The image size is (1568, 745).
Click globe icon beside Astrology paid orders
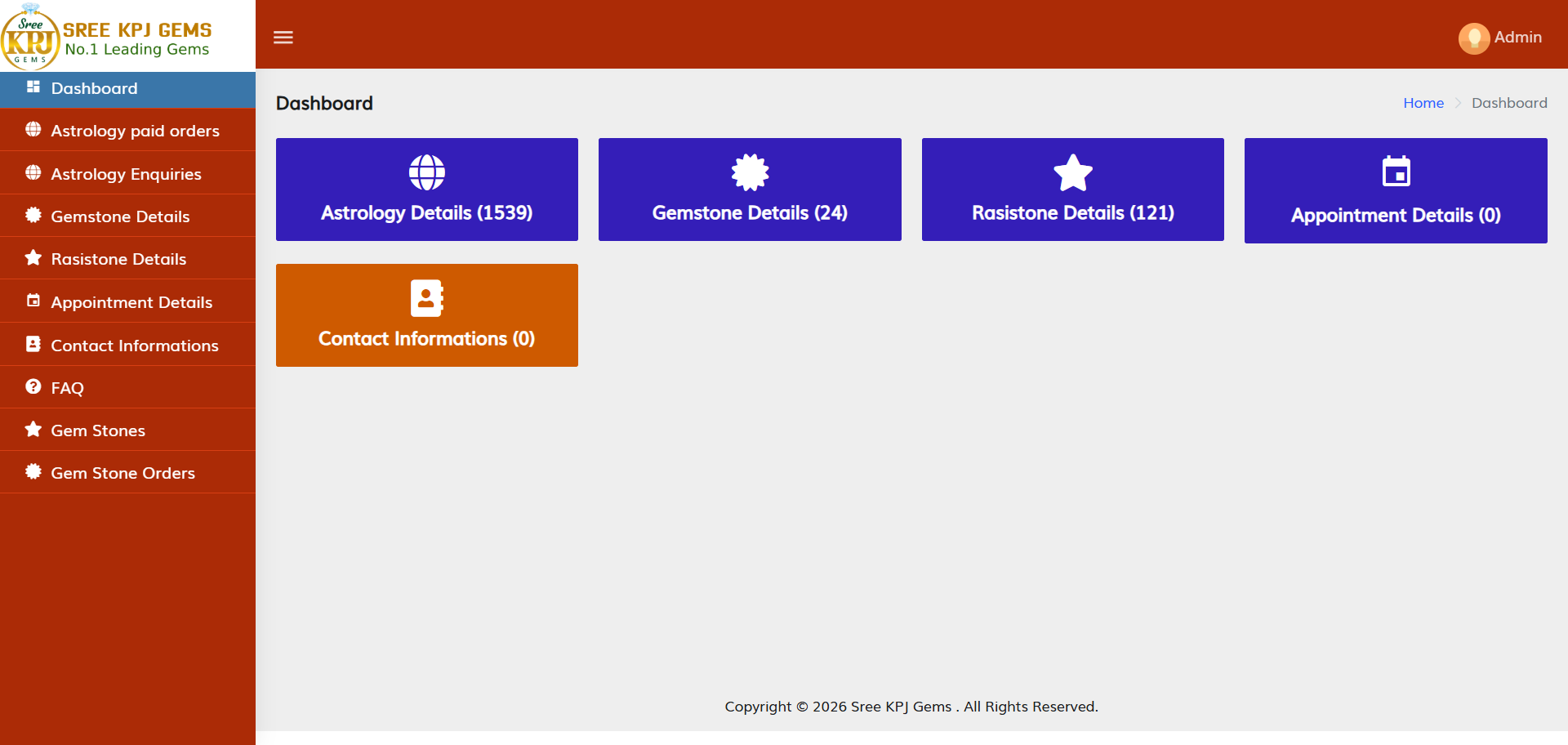[33, 129]
